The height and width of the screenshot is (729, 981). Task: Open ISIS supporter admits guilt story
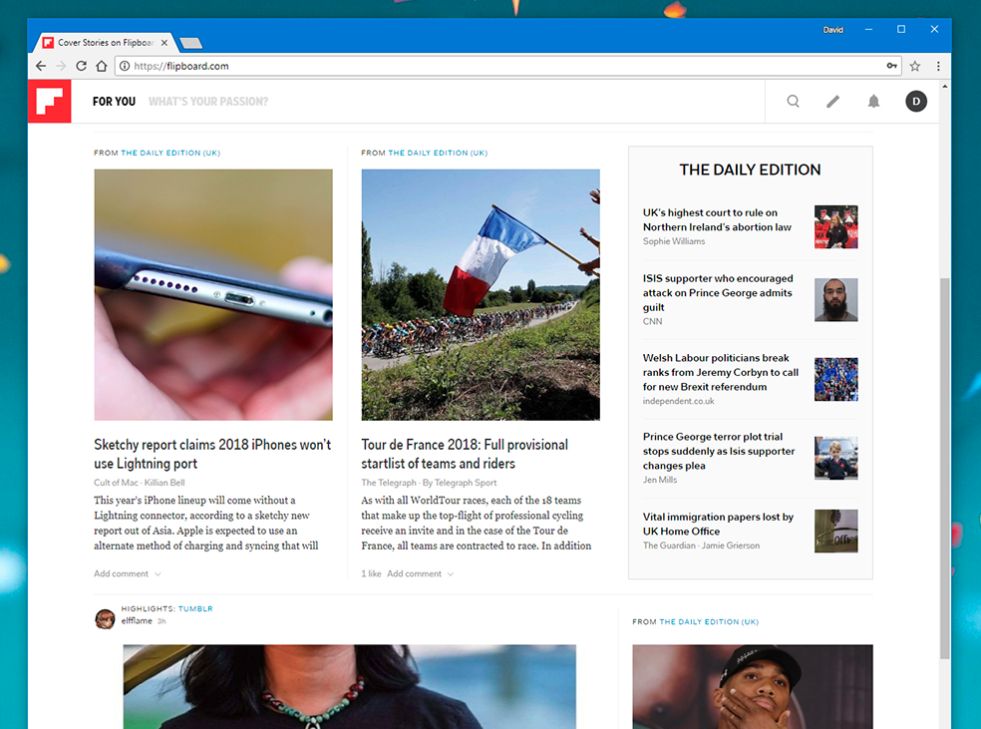point(718,292)
